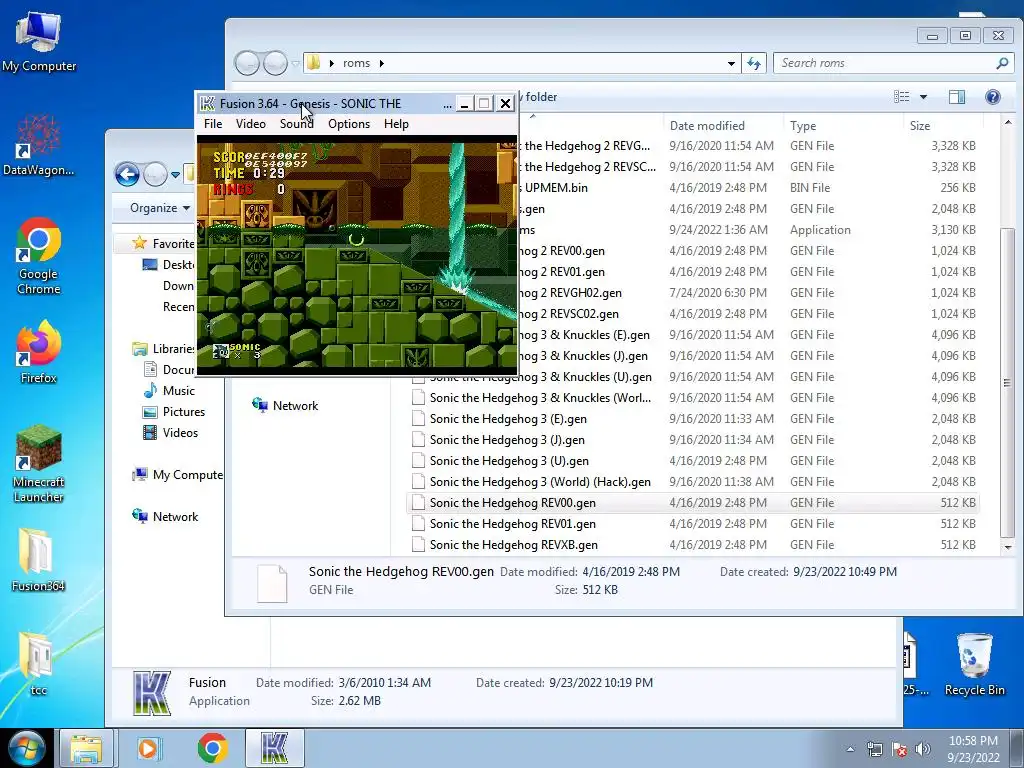Select Libraries in rear Explorer sidebar
Image resolution: width=1024 pixels, height=768 pixels.
[x=163, y=349]
